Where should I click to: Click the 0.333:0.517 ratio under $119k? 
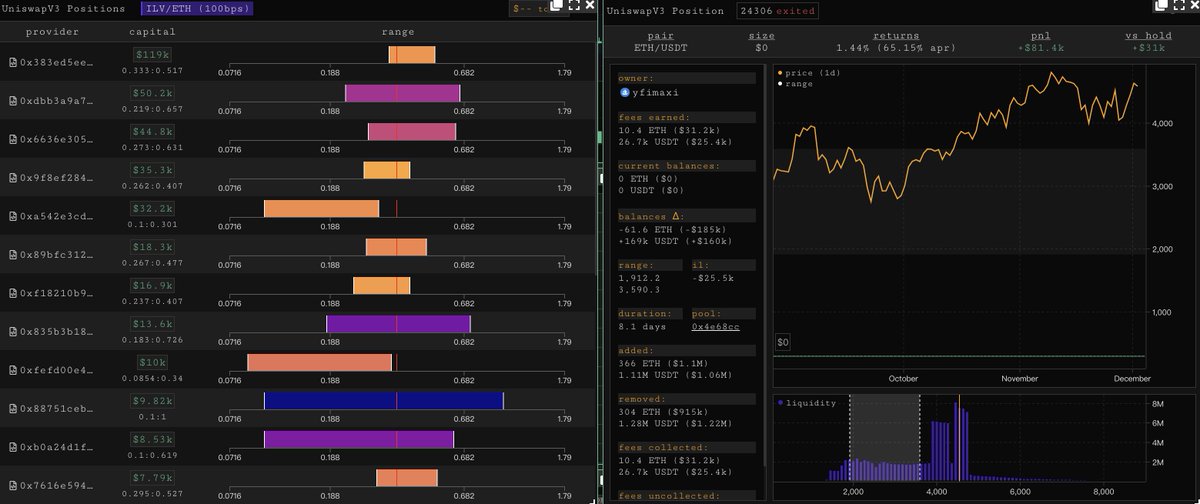[153, 70]
